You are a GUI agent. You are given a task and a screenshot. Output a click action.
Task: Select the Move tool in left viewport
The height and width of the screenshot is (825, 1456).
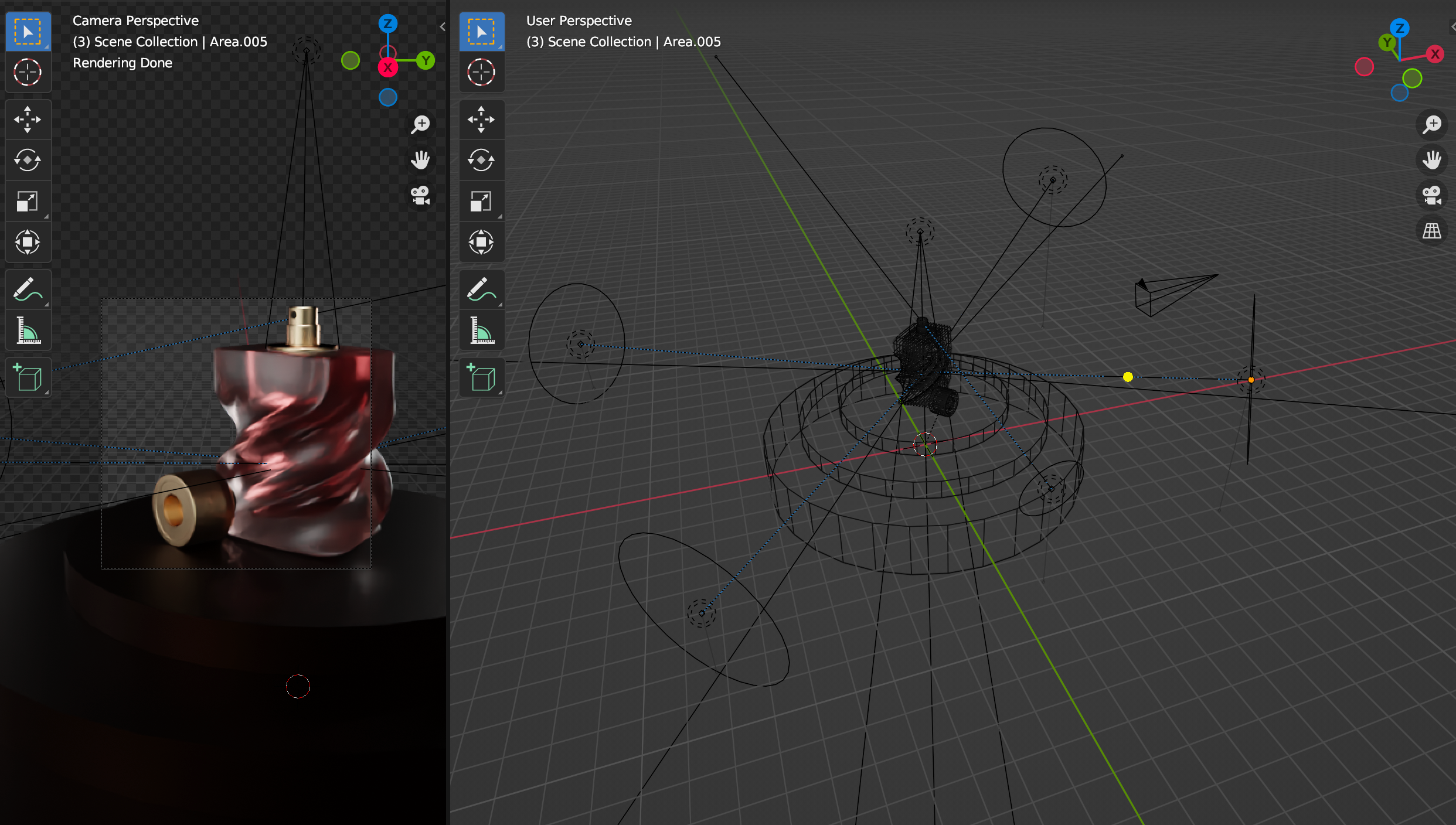pos(28,120)
